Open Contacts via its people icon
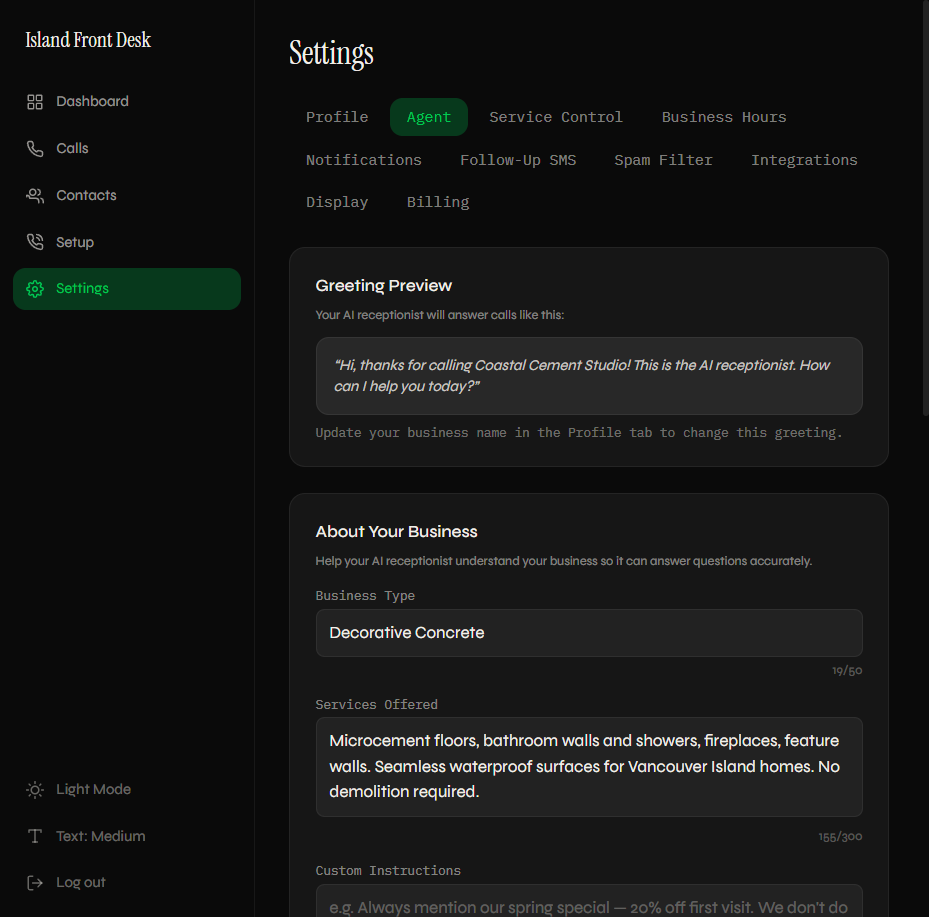This screenshot has width=929, height=917. pyautogui.click(x=34, y=195)
